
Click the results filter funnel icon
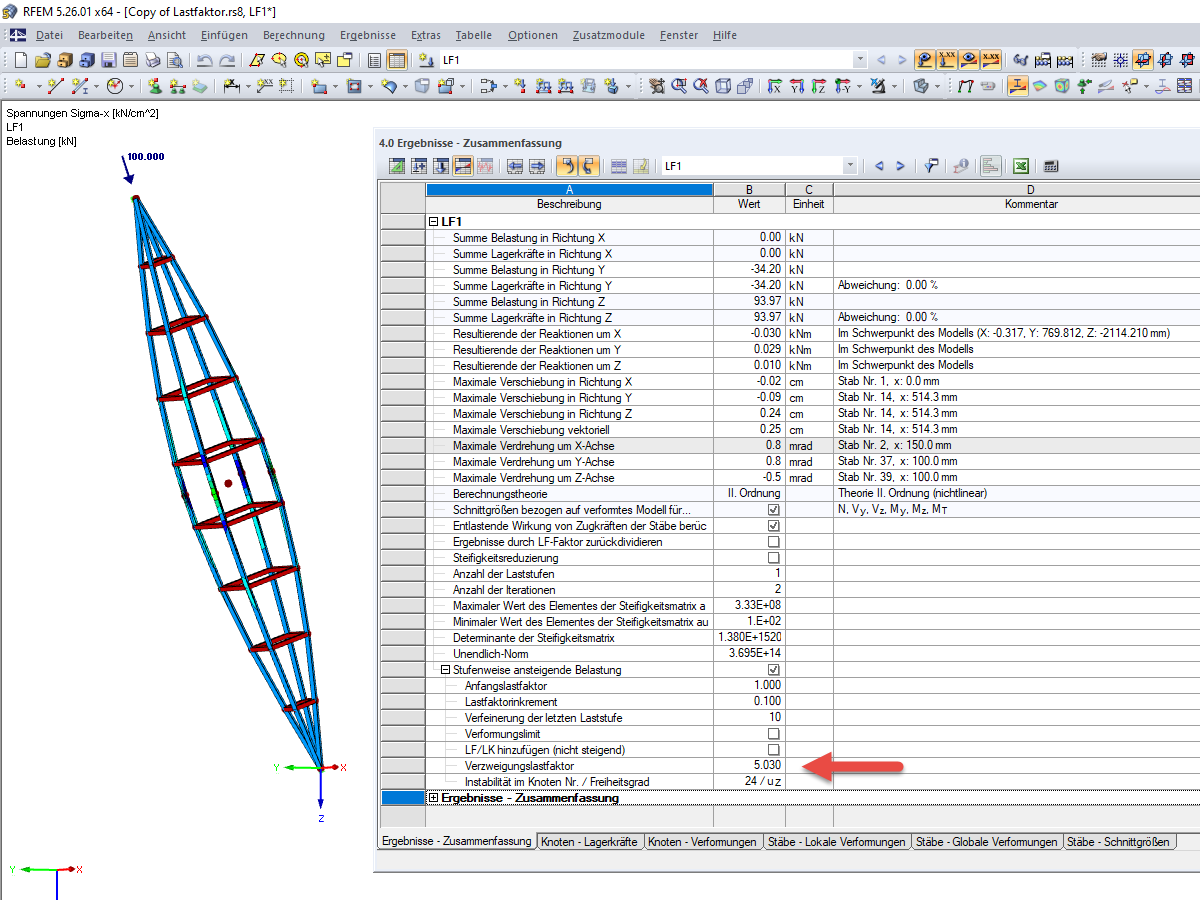(931, 166)
